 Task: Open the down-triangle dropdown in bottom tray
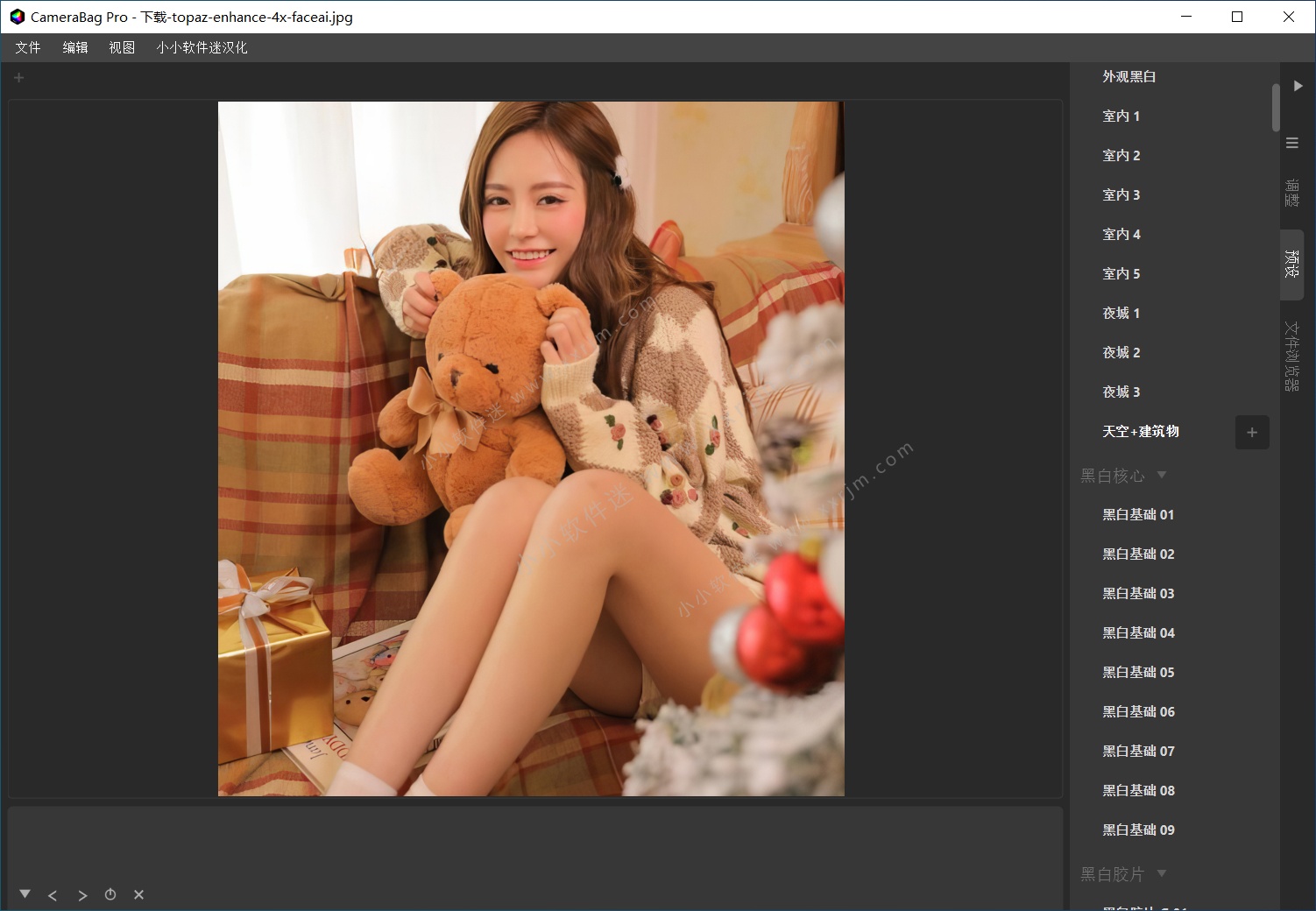pyautogui.click(x=25, y=894)
